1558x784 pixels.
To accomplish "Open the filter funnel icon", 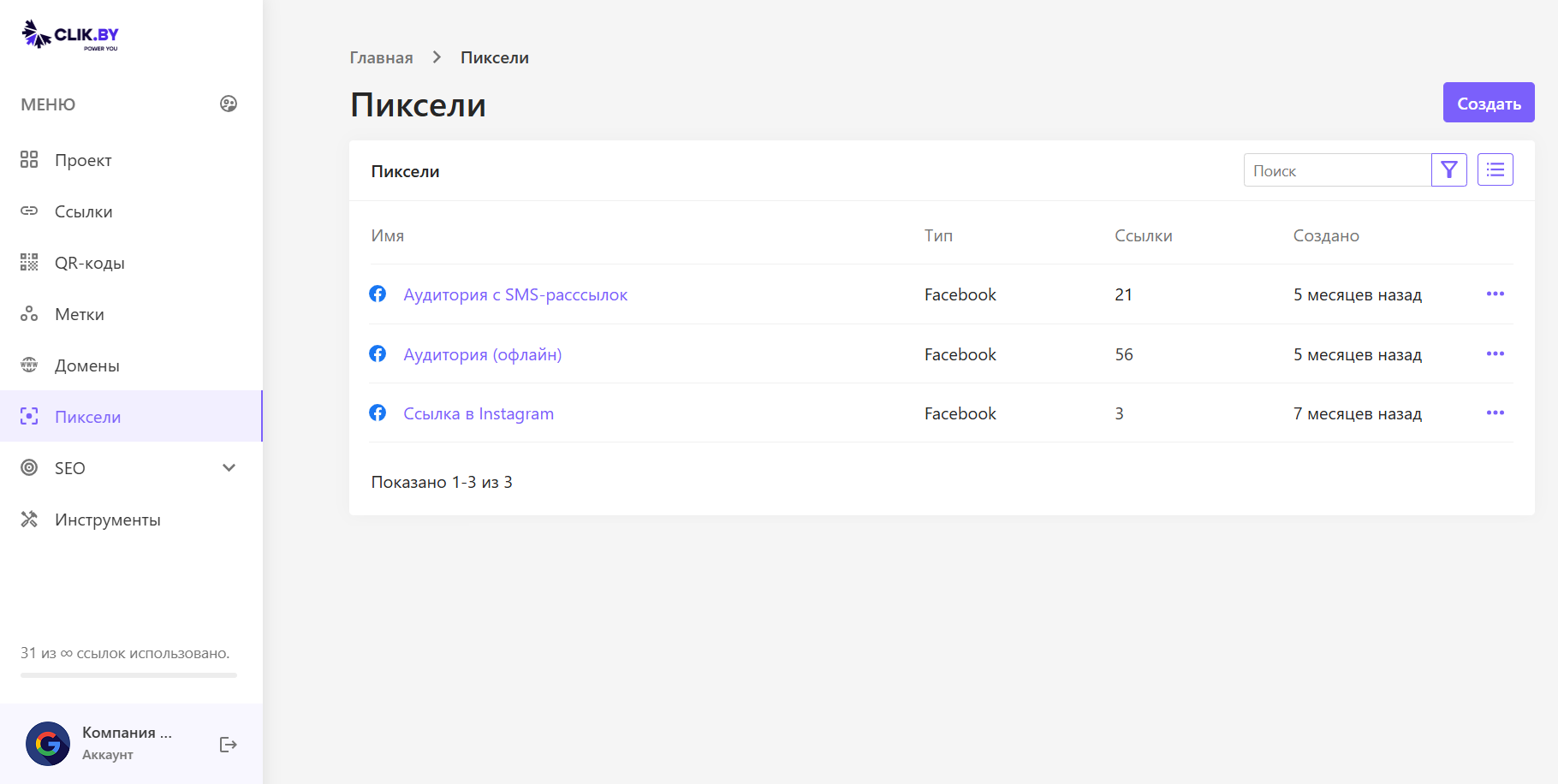I will [x=1448, y=170].
